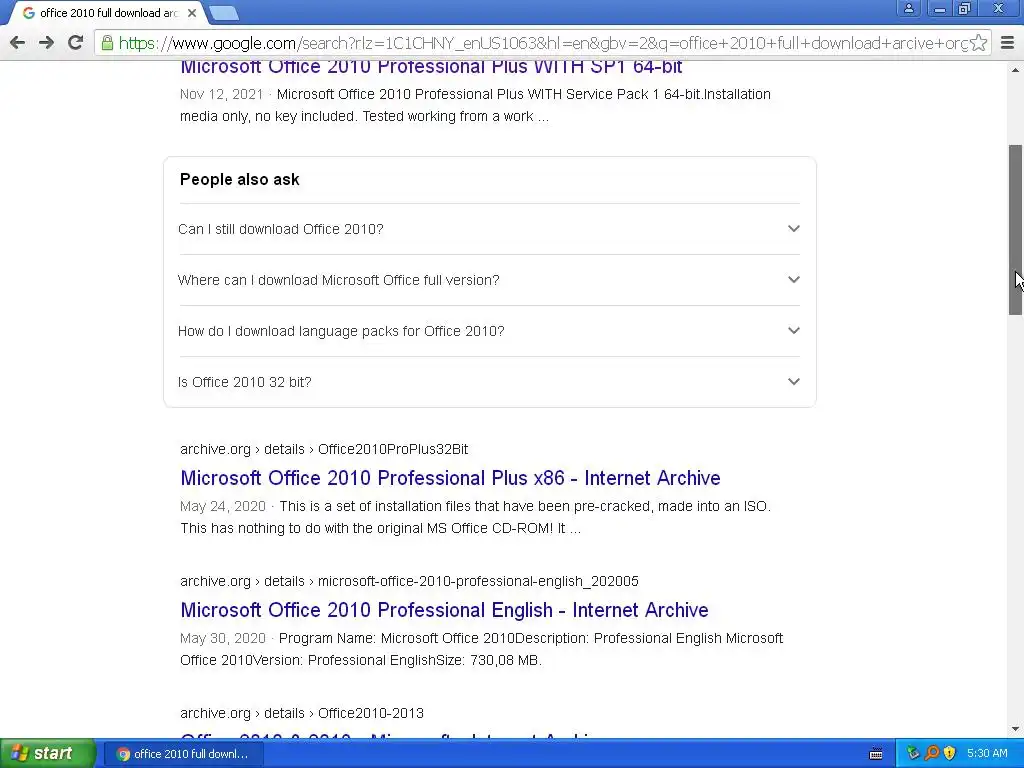1024x768 pixels.
Task: Open Microsoft Office 2010 Professional Plus x86 link
Action: coord(450,478)
